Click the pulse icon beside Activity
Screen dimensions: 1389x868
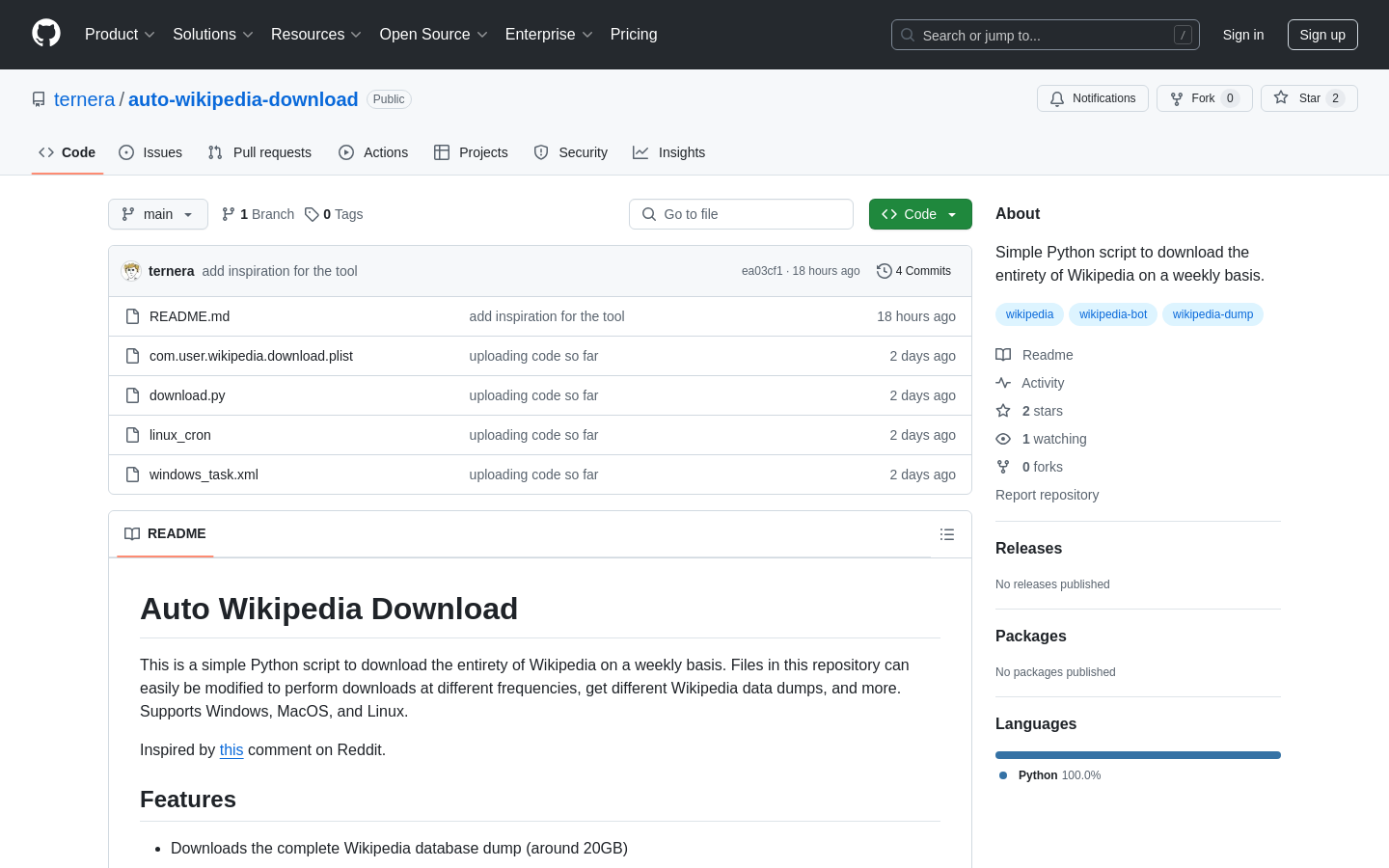point(1003,383)
